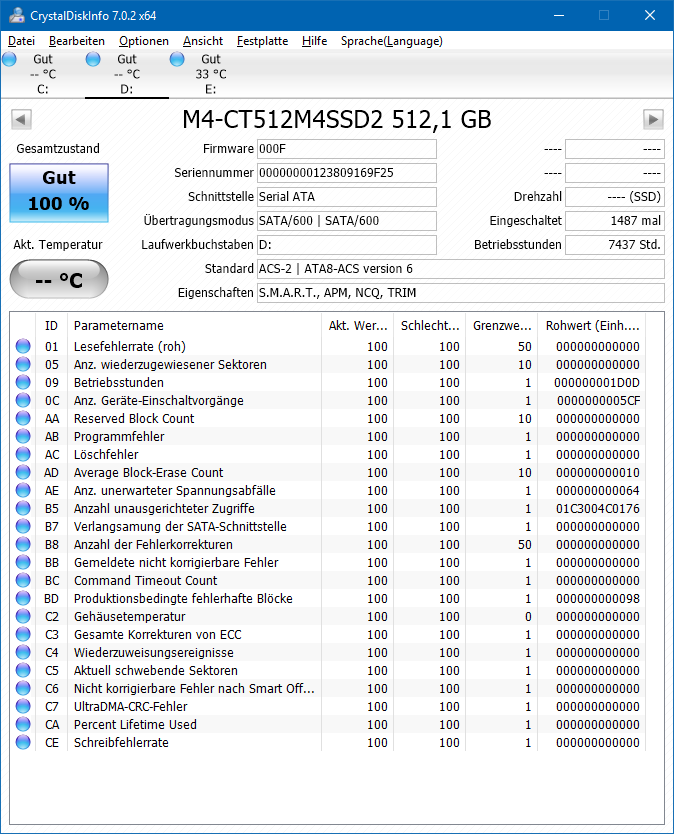The height and width of the screenshot is (834, 674).
Task: Click the Gut 100 % health status button
Action: coord(59,193)
